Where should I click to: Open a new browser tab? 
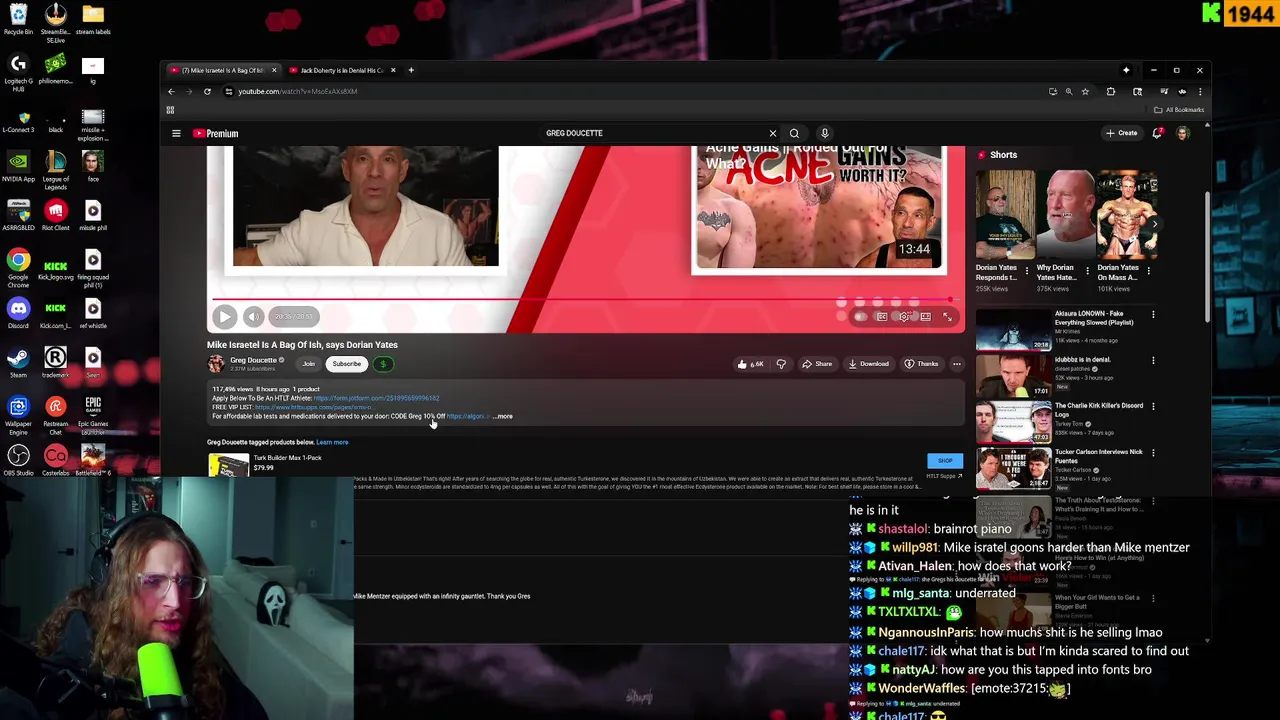(x=411, y=70)
